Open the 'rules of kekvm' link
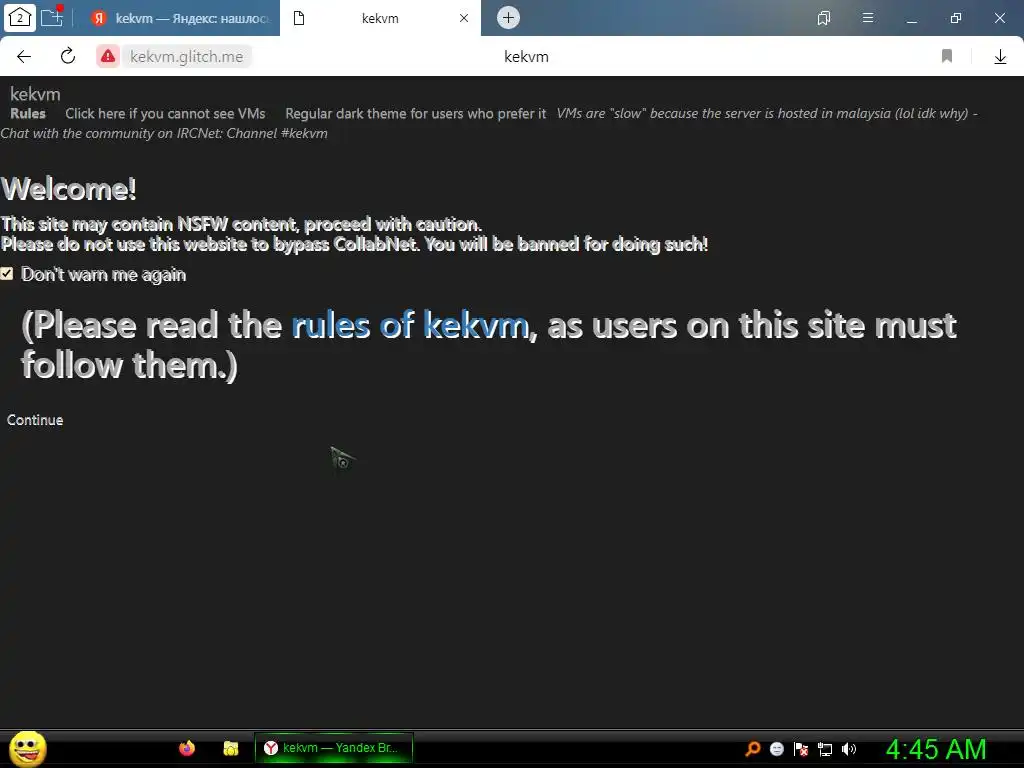1024x768 pixels. click(x=410, y=325)
